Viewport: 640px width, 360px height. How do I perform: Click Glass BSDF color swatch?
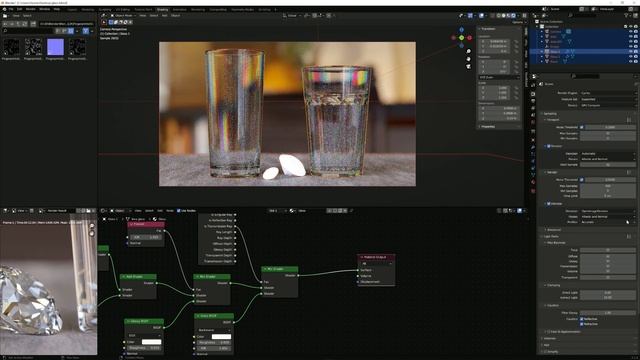coord(221,337)
